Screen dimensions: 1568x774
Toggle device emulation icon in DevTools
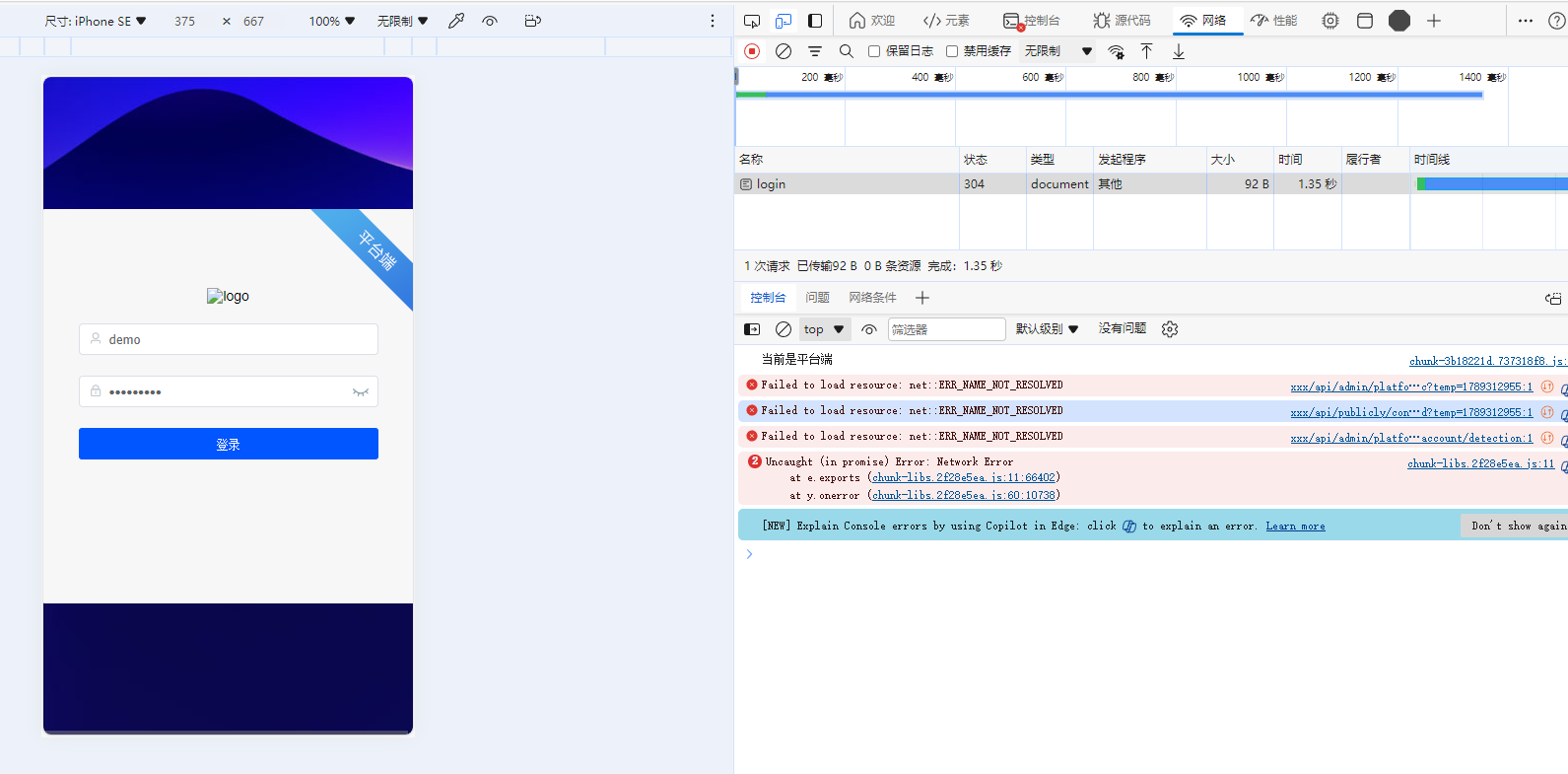[x=784, y=21]
